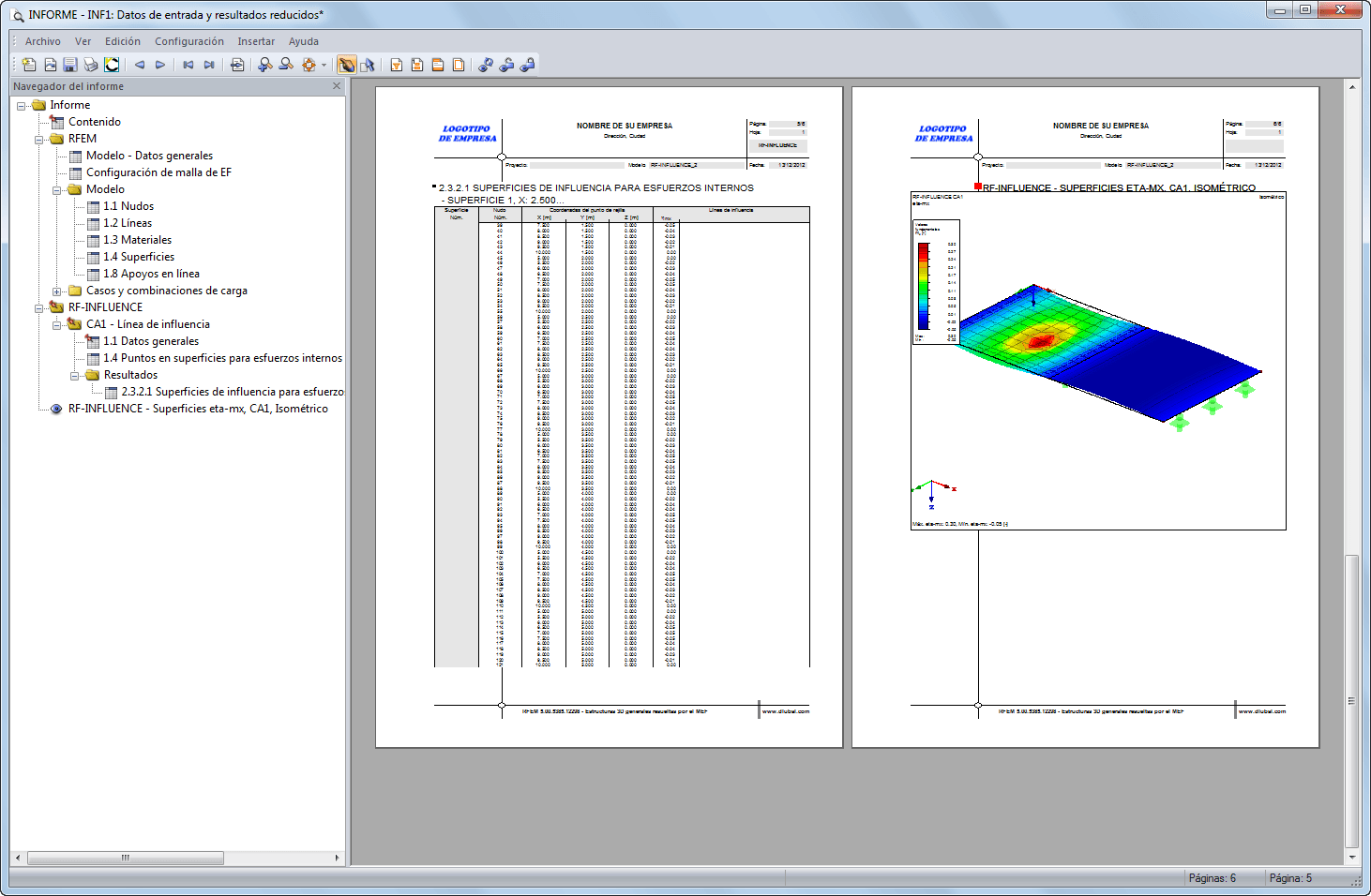Click the rightmost chain-link toolbar icon
Image resolution: width=1371 pixels, height=896 pixels.
pos(527,65)
